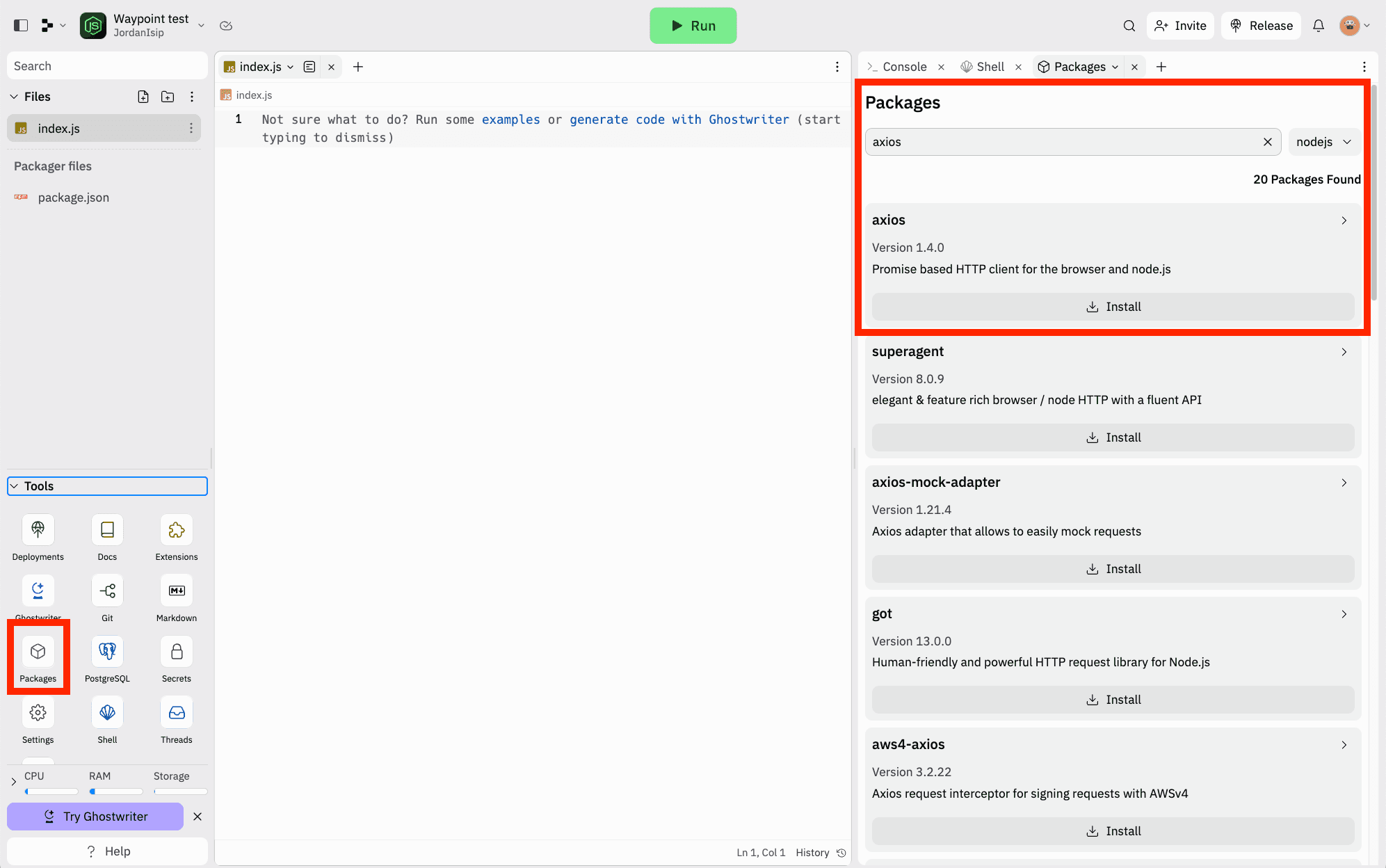Expand the CPU resource details
Viewport: 1386px width, 868px height.
(x=14, y=782)
